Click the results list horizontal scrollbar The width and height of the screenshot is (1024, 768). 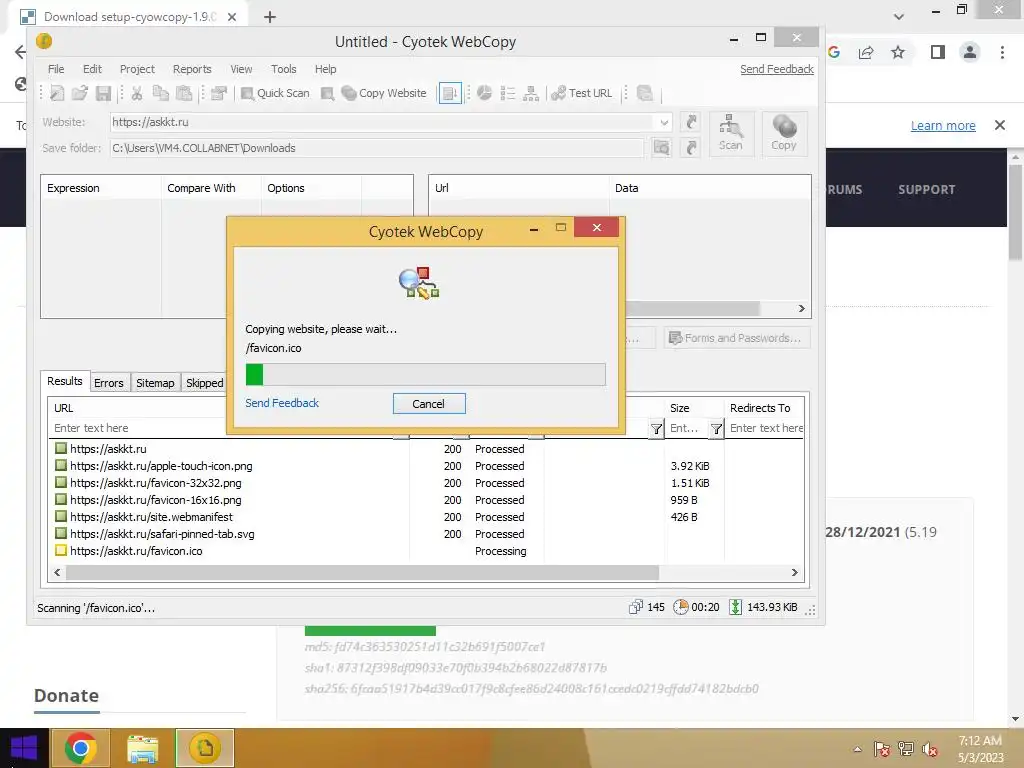[x=362, y=573]
